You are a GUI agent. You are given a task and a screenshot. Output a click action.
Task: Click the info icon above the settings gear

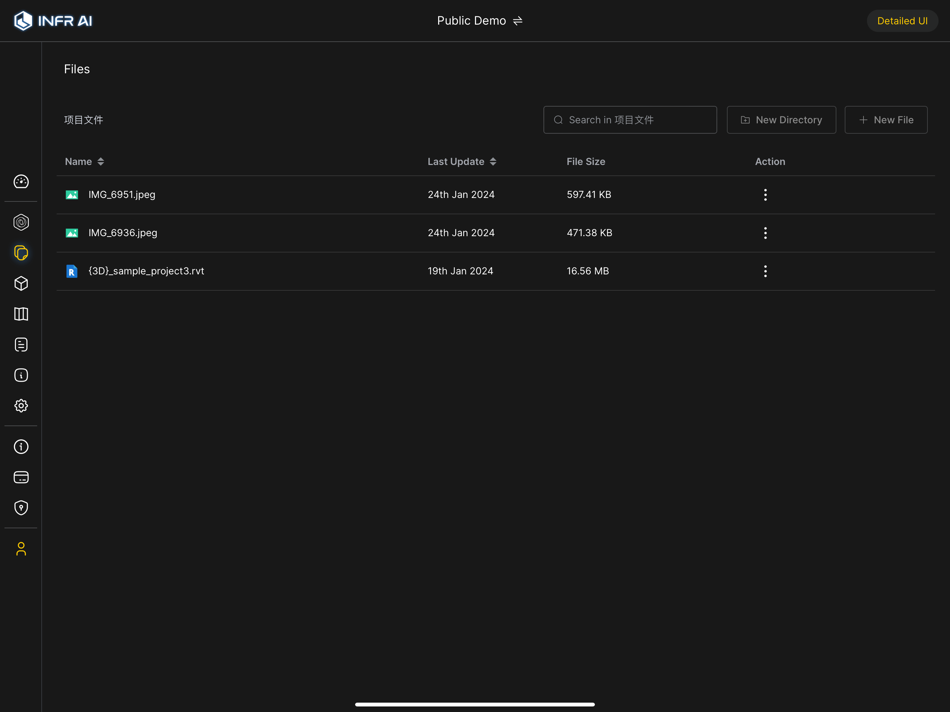tap(20, 375)
